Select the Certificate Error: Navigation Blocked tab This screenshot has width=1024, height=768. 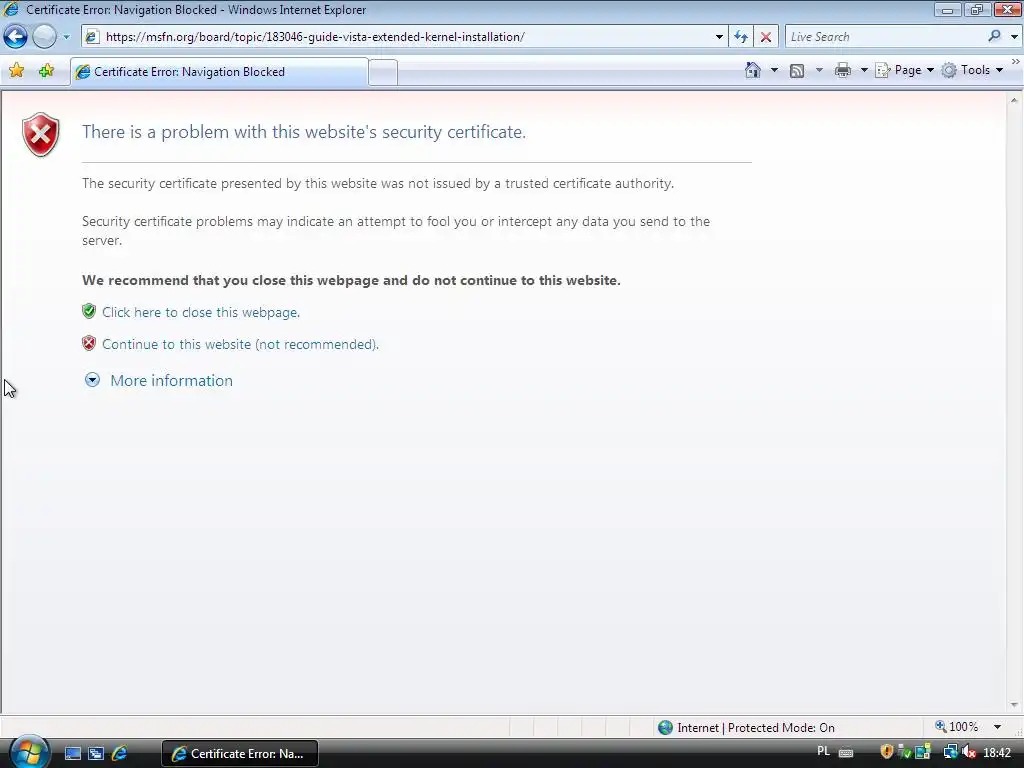click(x=219, y=72)
